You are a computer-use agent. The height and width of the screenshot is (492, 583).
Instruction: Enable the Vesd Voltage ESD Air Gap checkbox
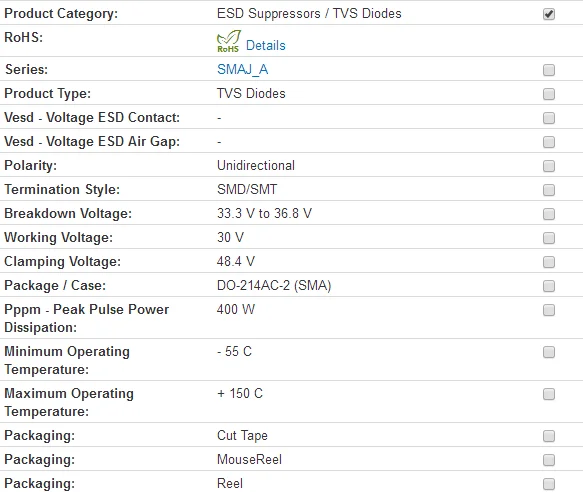coord(549,142)
